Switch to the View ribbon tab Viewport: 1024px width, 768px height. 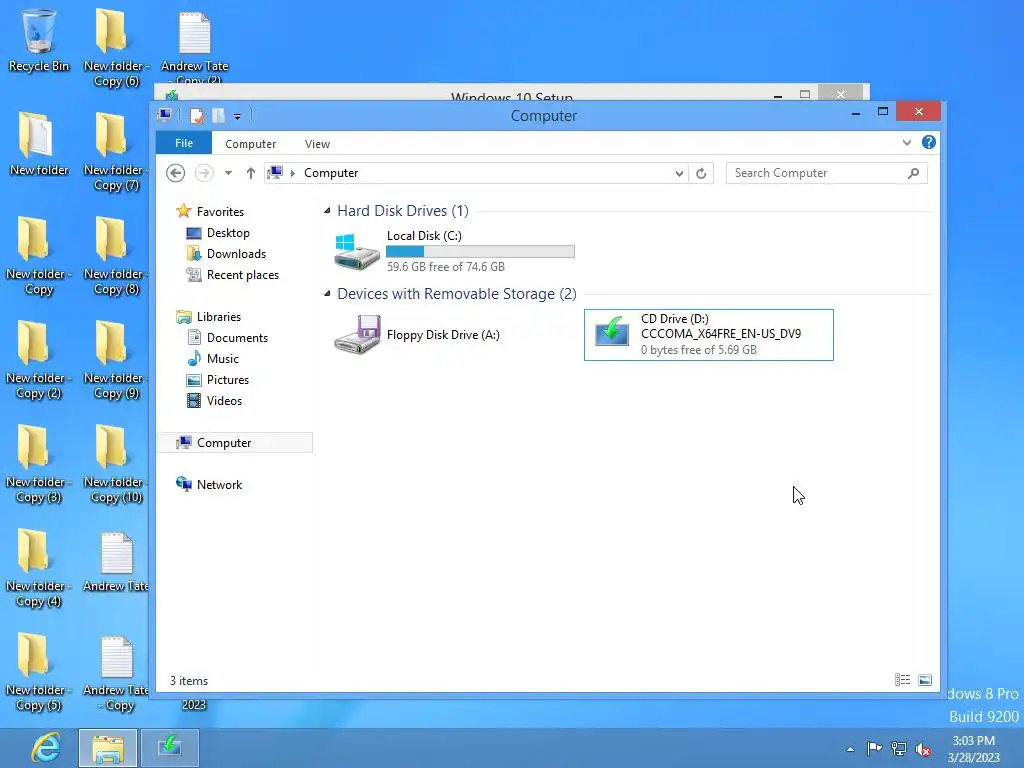tap(317, 144)
